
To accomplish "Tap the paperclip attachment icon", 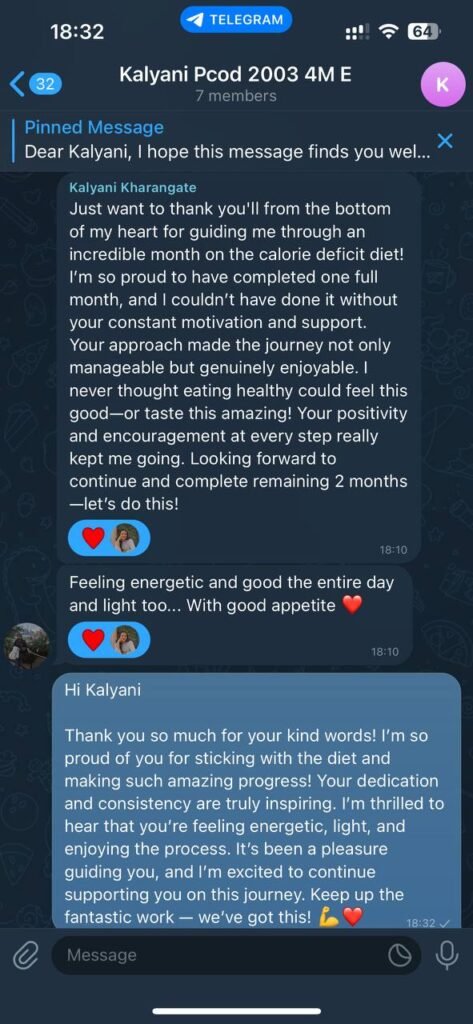I will (x=26, y=955).
